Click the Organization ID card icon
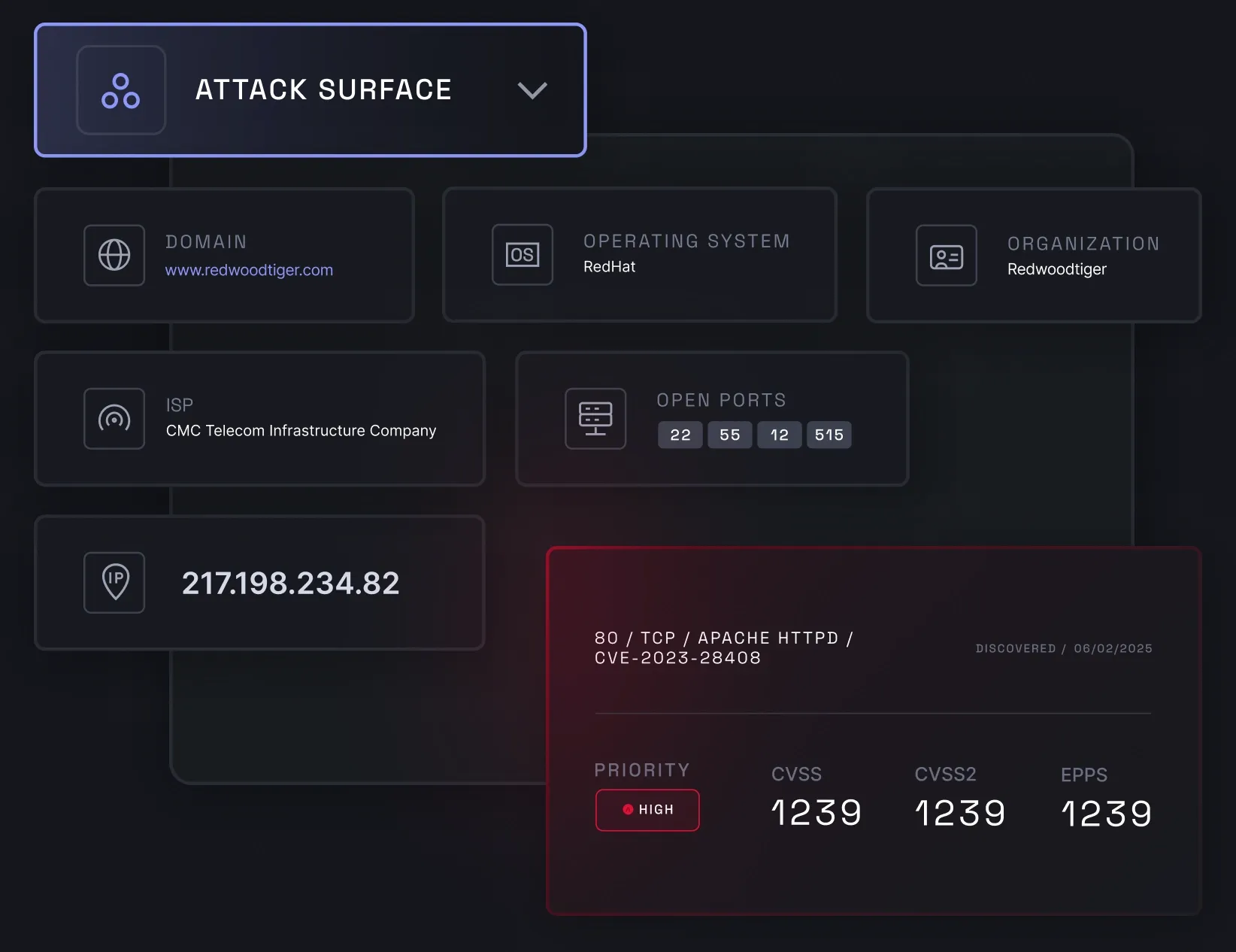 pos(947,256)
